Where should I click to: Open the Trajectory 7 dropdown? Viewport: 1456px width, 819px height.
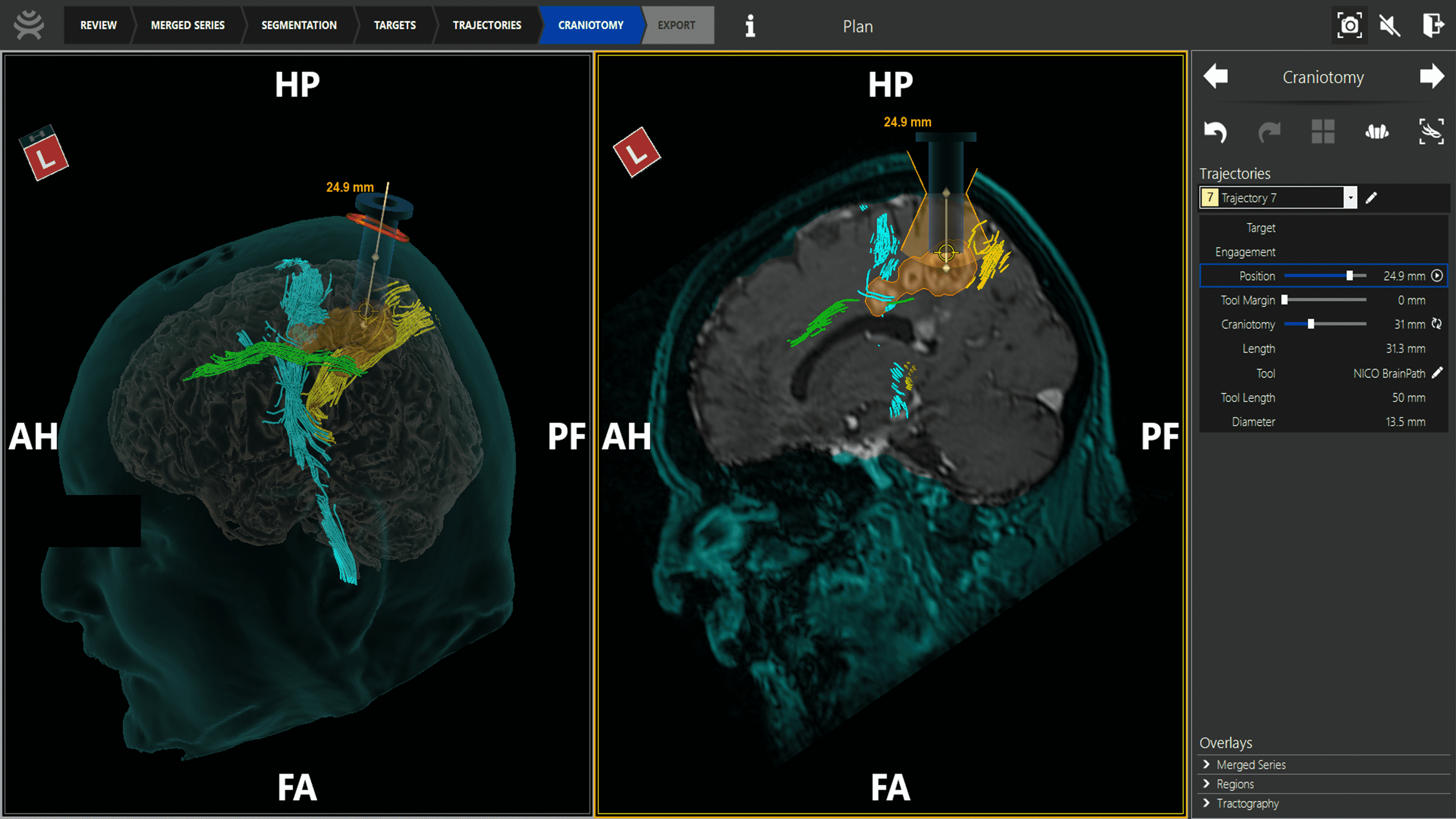1351,197
